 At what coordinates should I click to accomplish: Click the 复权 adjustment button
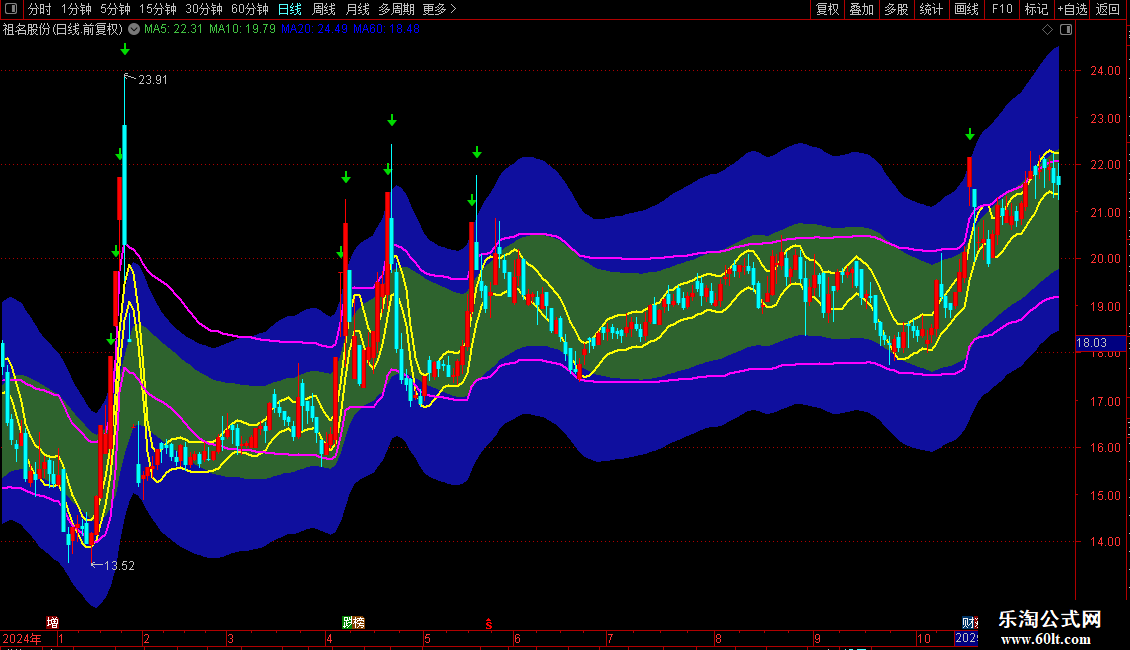point(827,9)
